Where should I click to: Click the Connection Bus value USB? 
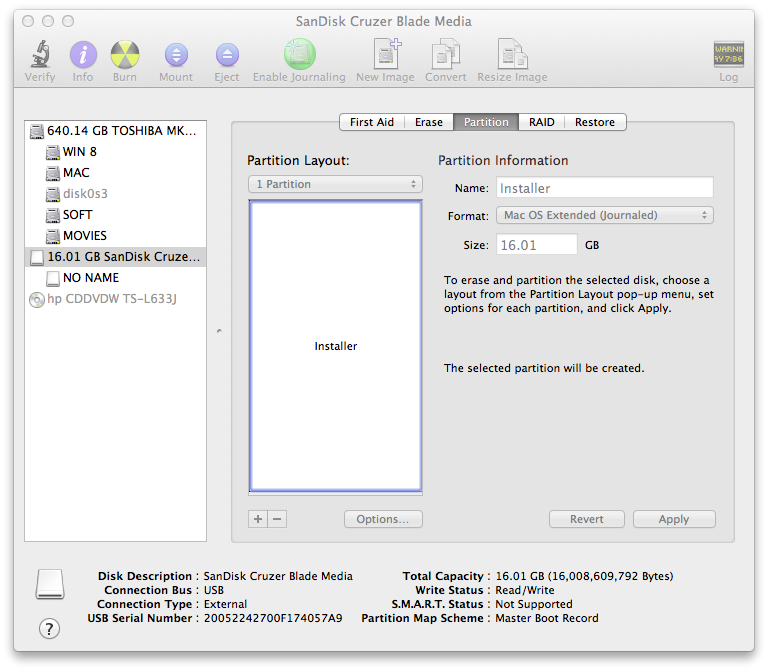click(x=214, y=590)
